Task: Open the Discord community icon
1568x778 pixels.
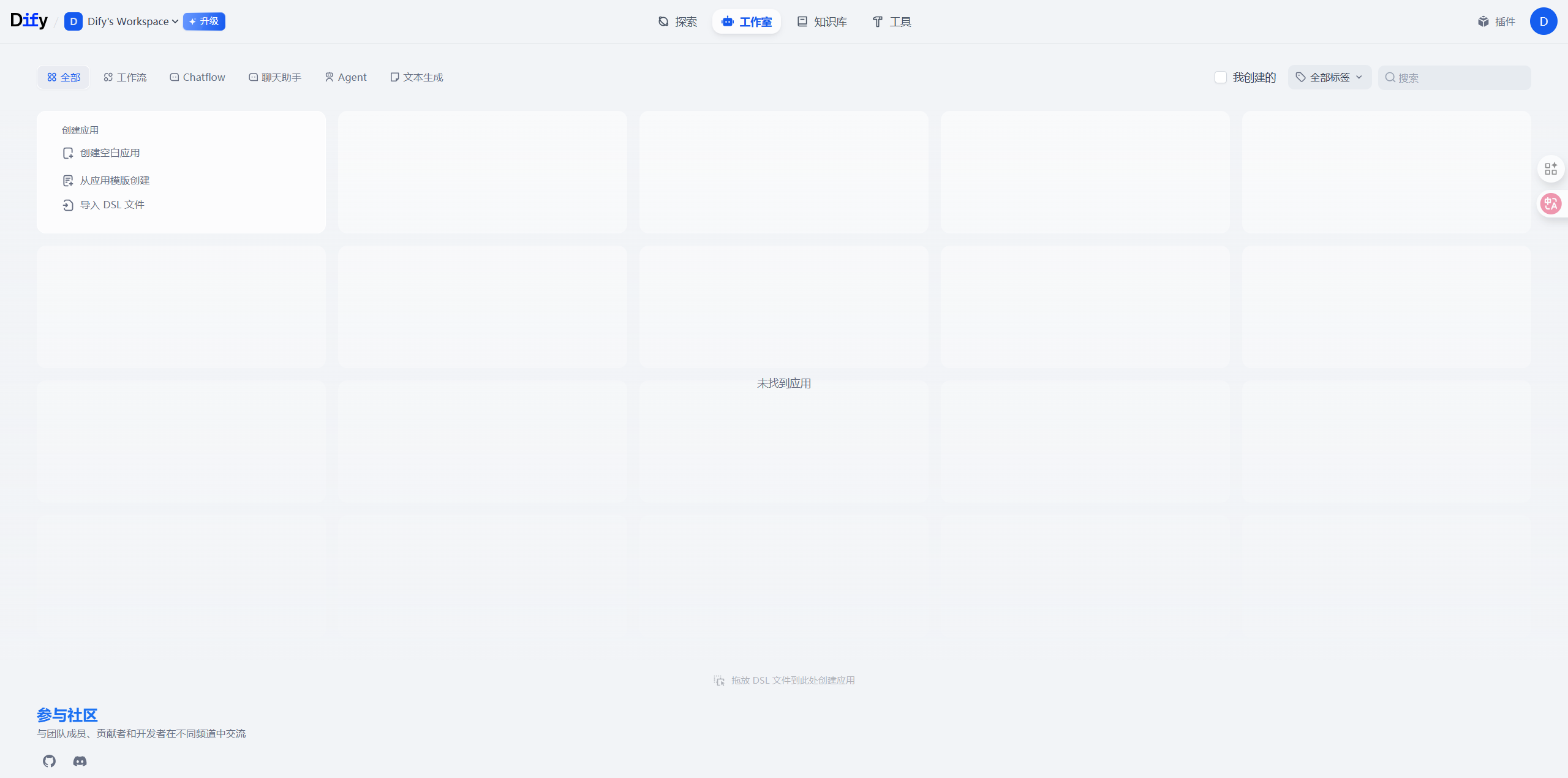Action: click(x=80, y=761)
